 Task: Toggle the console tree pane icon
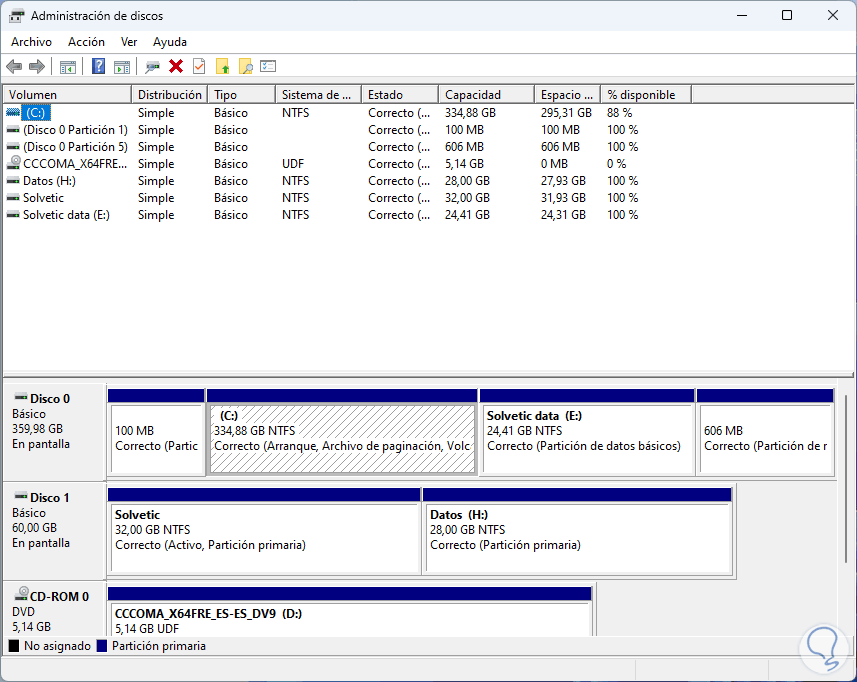[68, 66]
